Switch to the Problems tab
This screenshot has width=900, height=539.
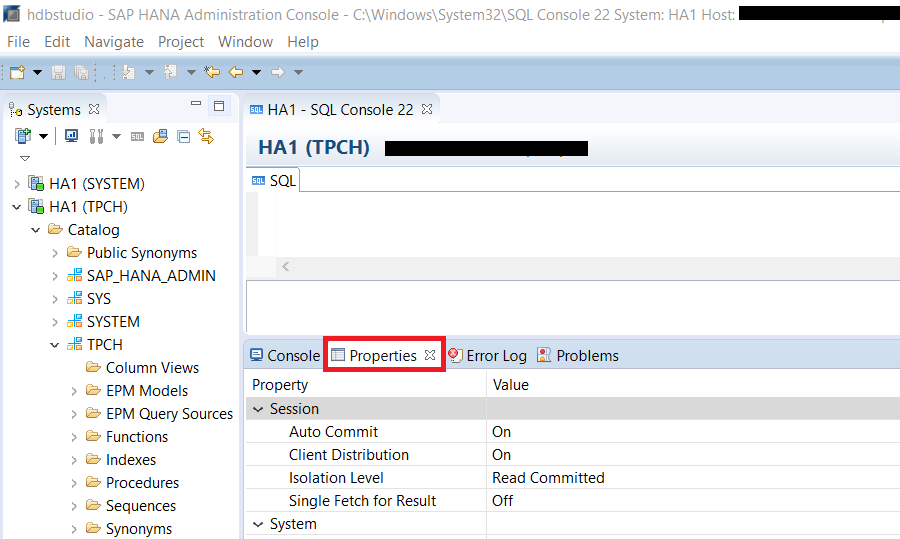(x=578, y=355)
